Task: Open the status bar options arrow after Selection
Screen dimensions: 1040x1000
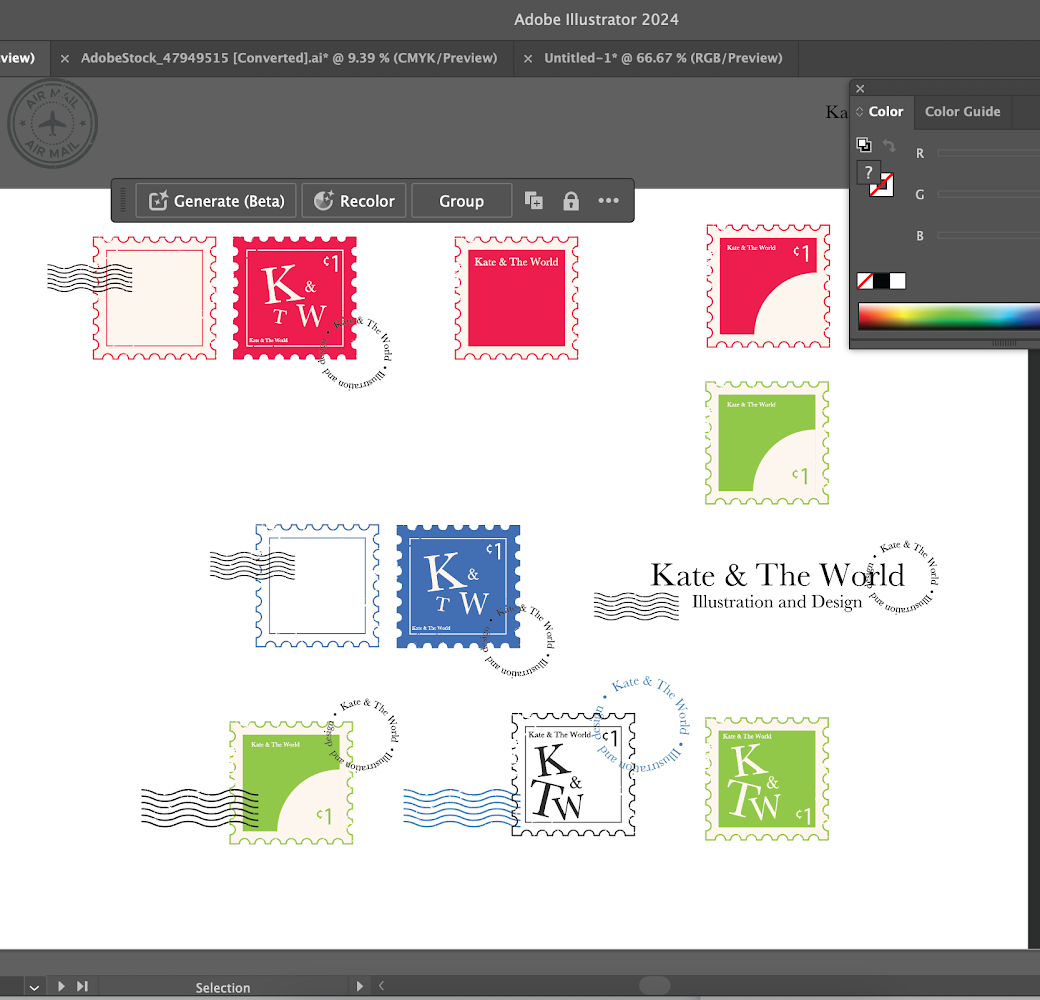Action: (359, 986)
